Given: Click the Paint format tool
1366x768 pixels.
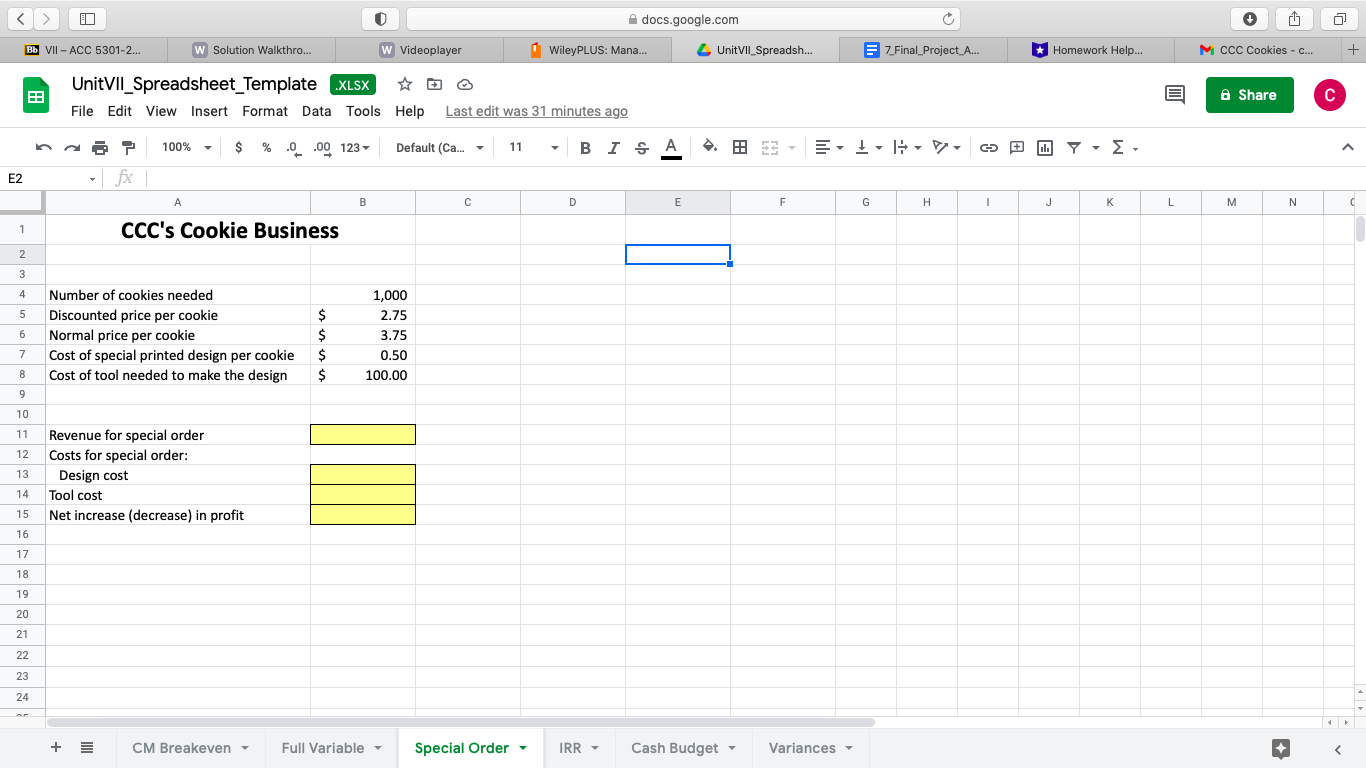Looking at the screenshot, I should [129, 147].
